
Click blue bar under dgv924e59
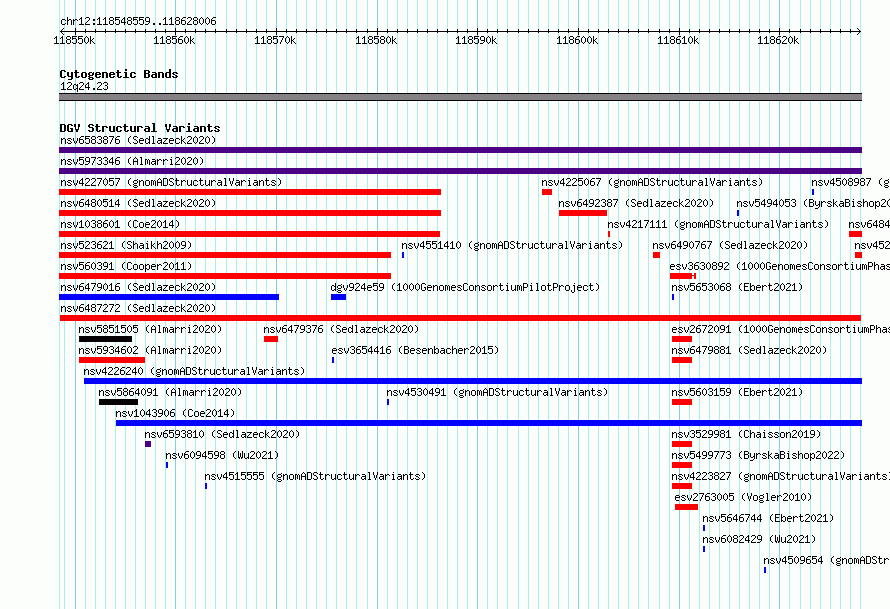[338, 297]
